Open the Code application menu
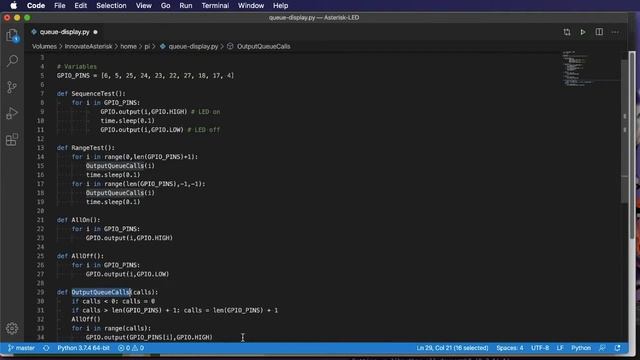Screen dimensions: 640x360 pyautogui.click(x=36, y=6)
